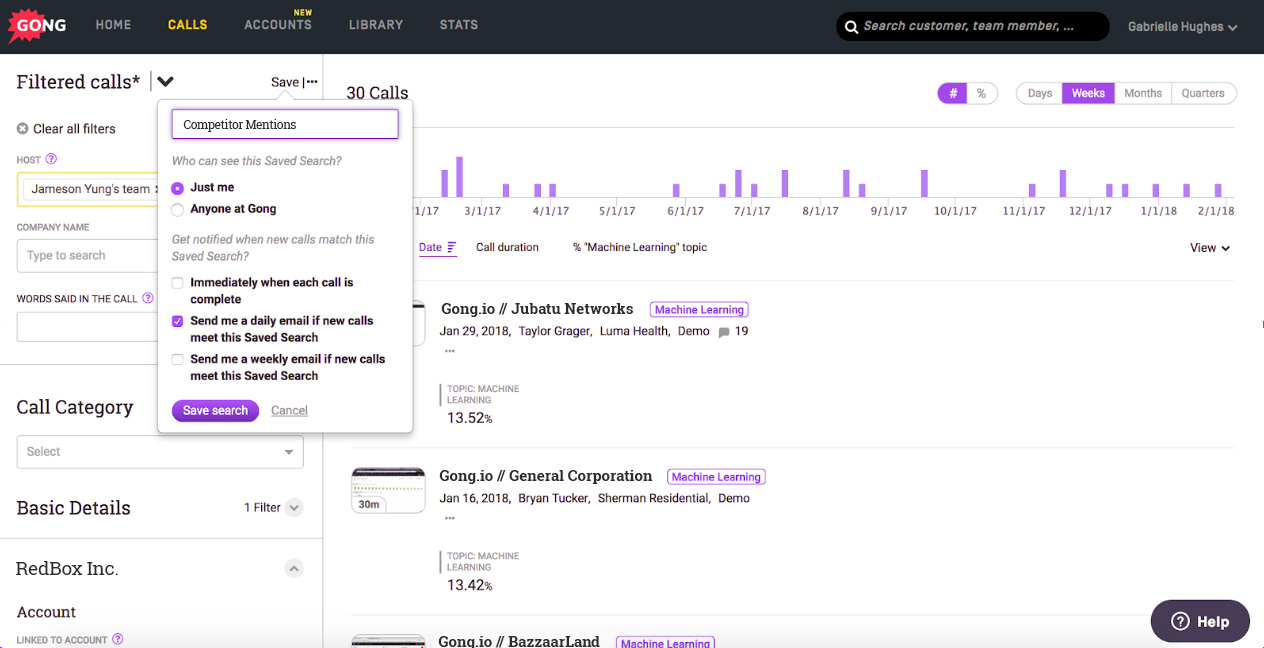Screen dimensions: 1264x648
Task: Uncheck the daily email notification checkbox
Action: pyautogui.click(x=177, y=320)
